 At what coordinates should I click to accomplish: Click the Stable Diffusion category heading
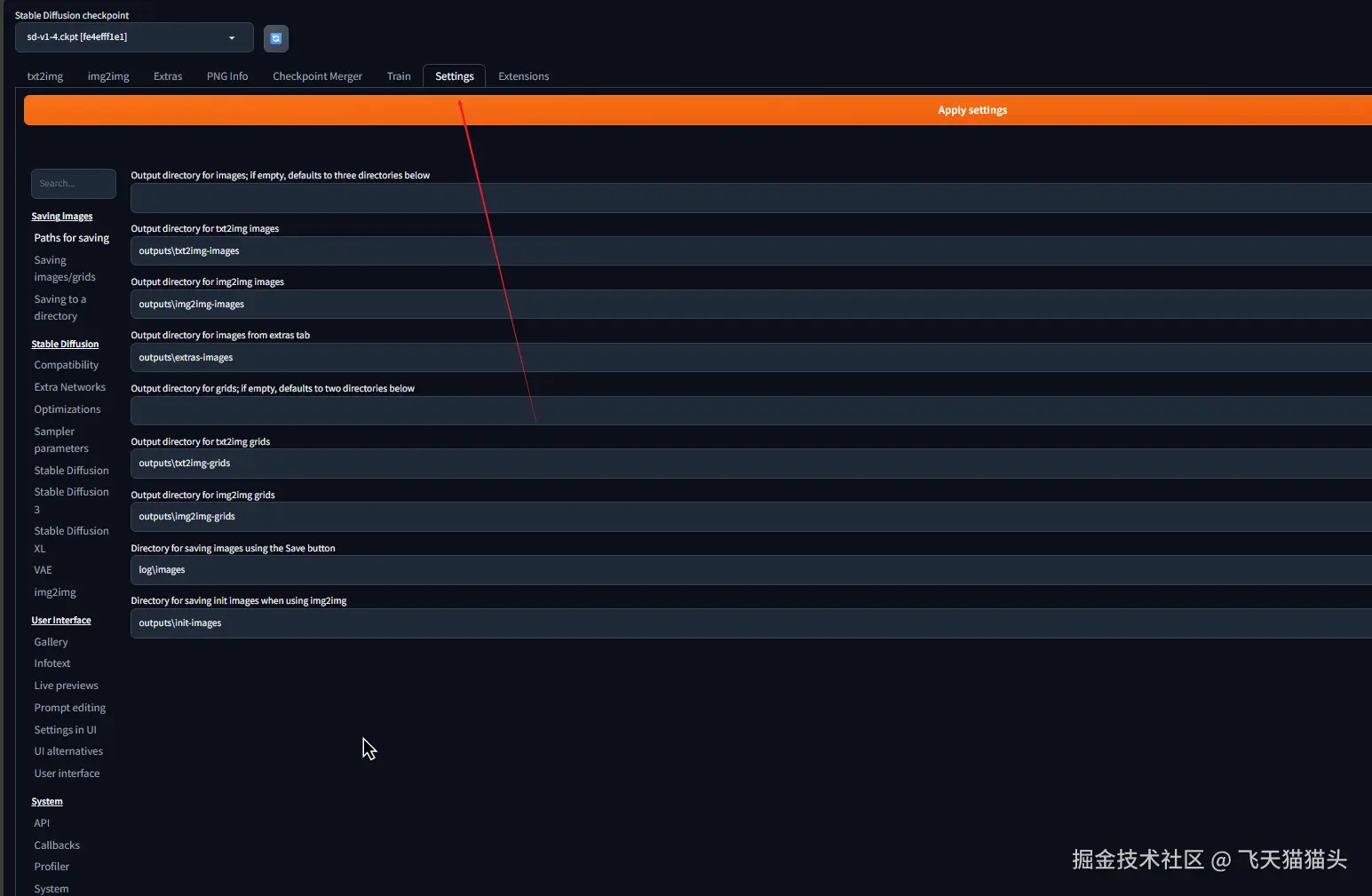tap(65, 345)
